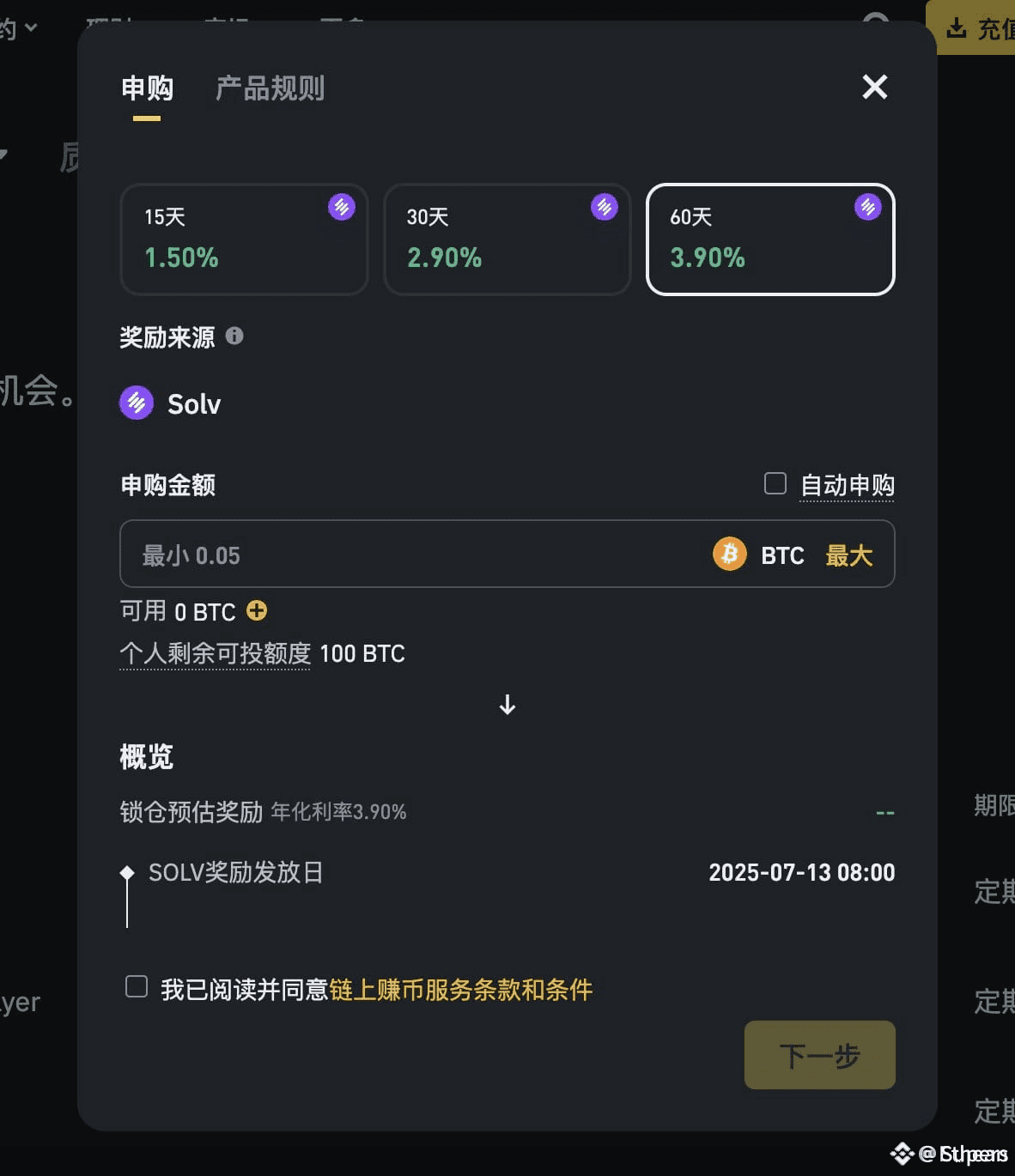This screenshot has height=1176, width=1015.
Task: Click the down arrow above 概览
Action: point(507,705)
